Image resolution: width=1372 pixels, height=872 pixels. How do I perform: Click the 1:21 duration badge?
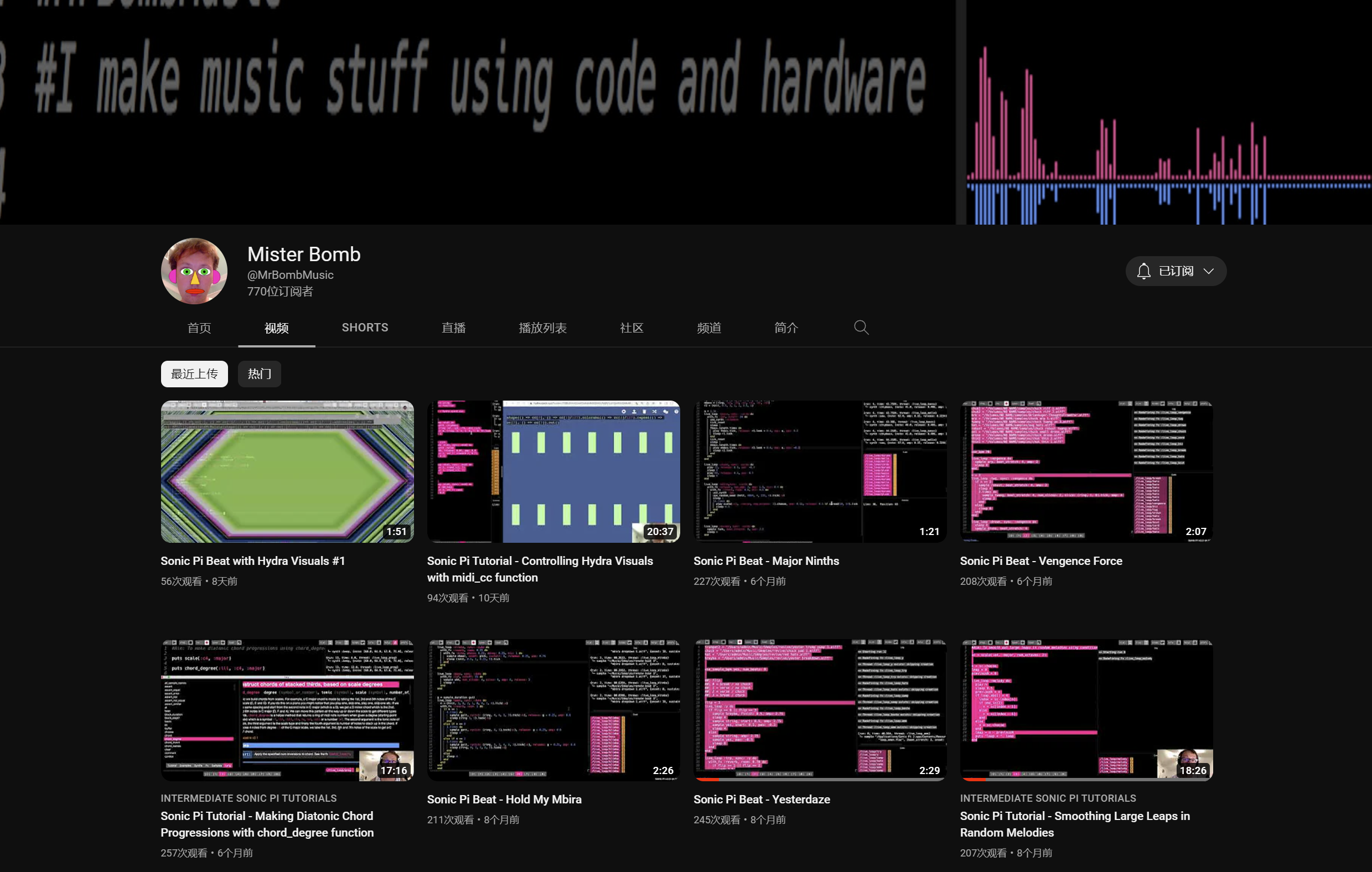929,532
